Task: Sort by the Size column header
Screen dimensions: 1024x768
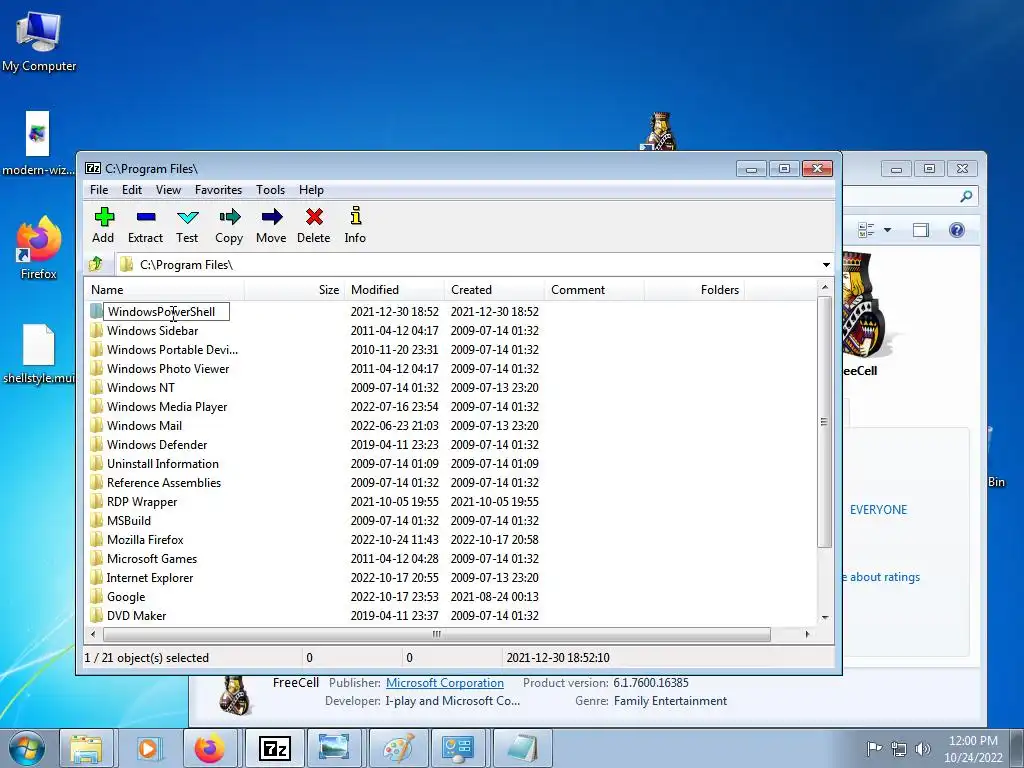Action: tap(295, 289)
